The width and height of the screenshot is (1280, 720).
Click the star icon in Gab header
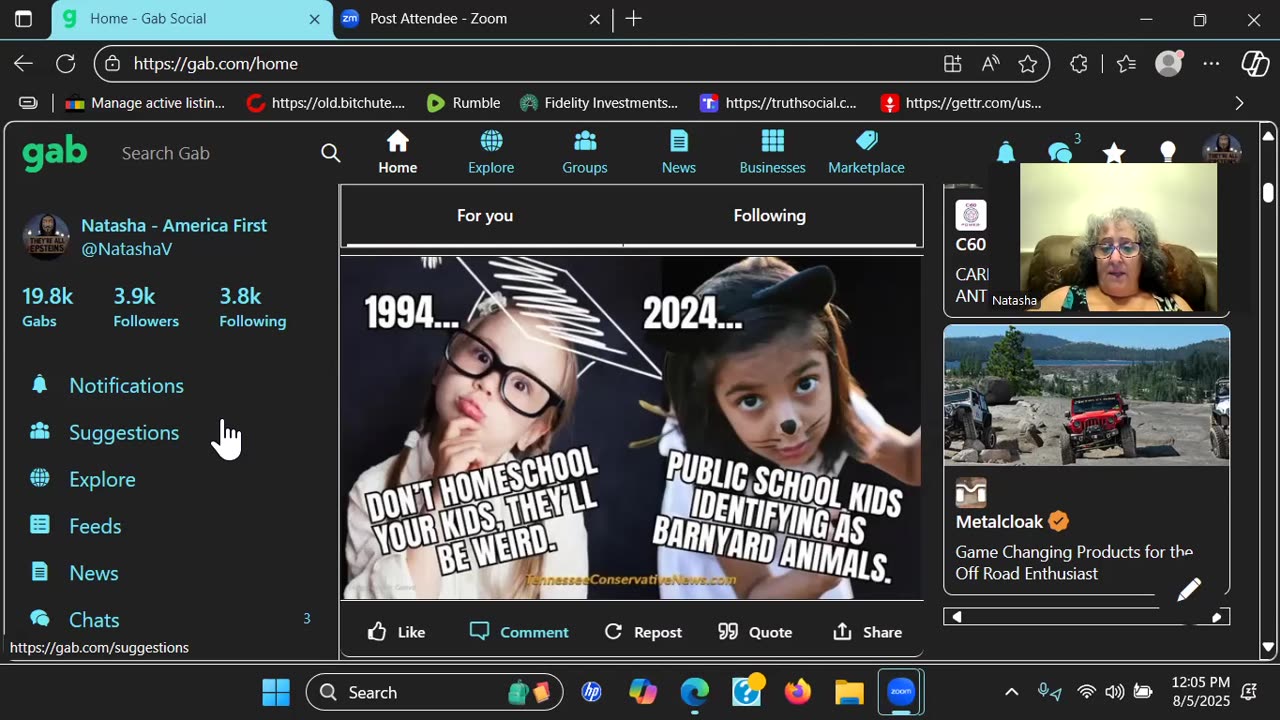pos(1114,153)
